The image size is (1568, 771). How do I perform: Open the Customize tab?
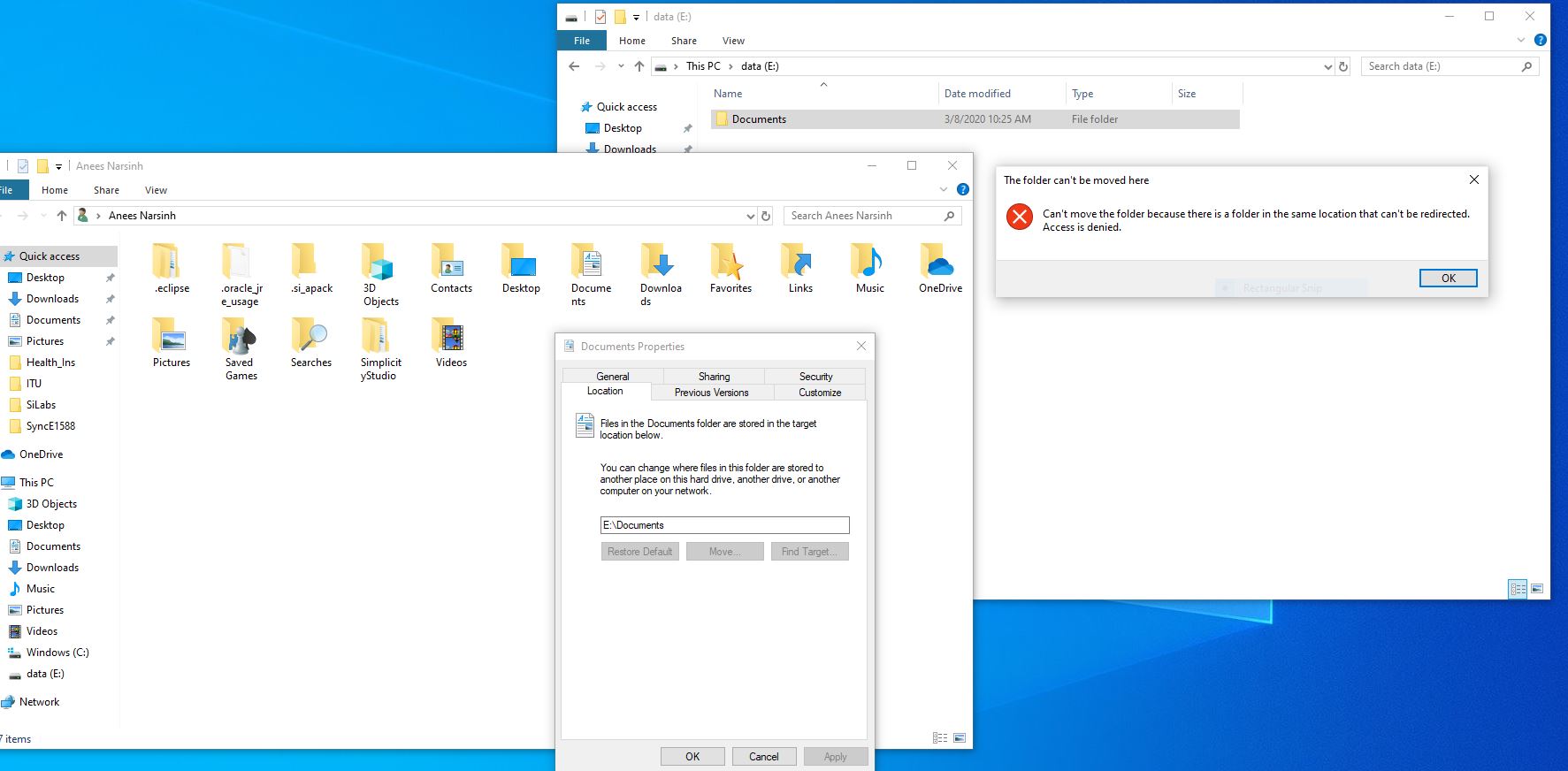820,393
